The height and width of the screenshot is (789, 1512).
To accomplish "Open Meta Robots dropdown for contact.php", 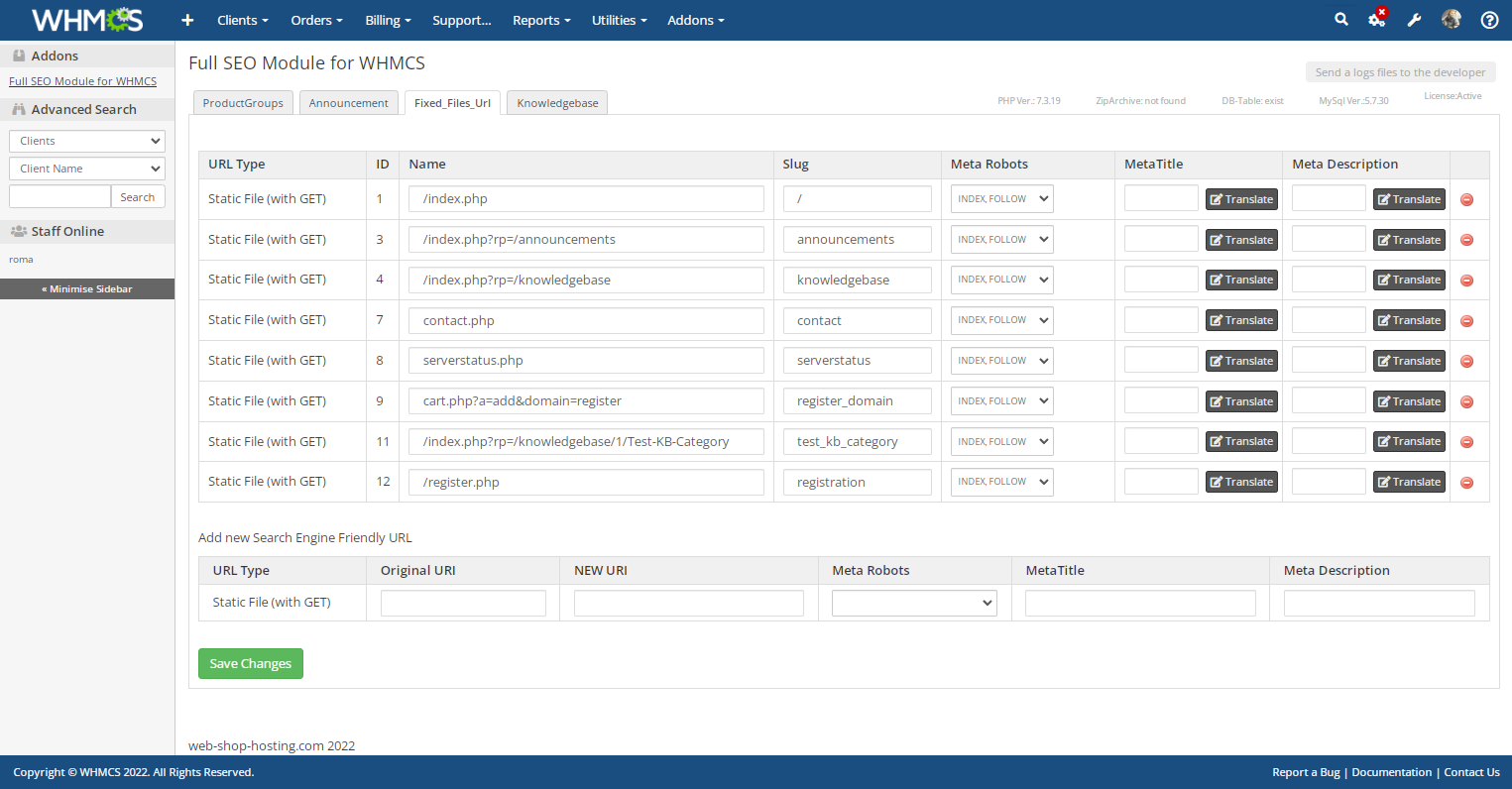I will pos(1001,320).
